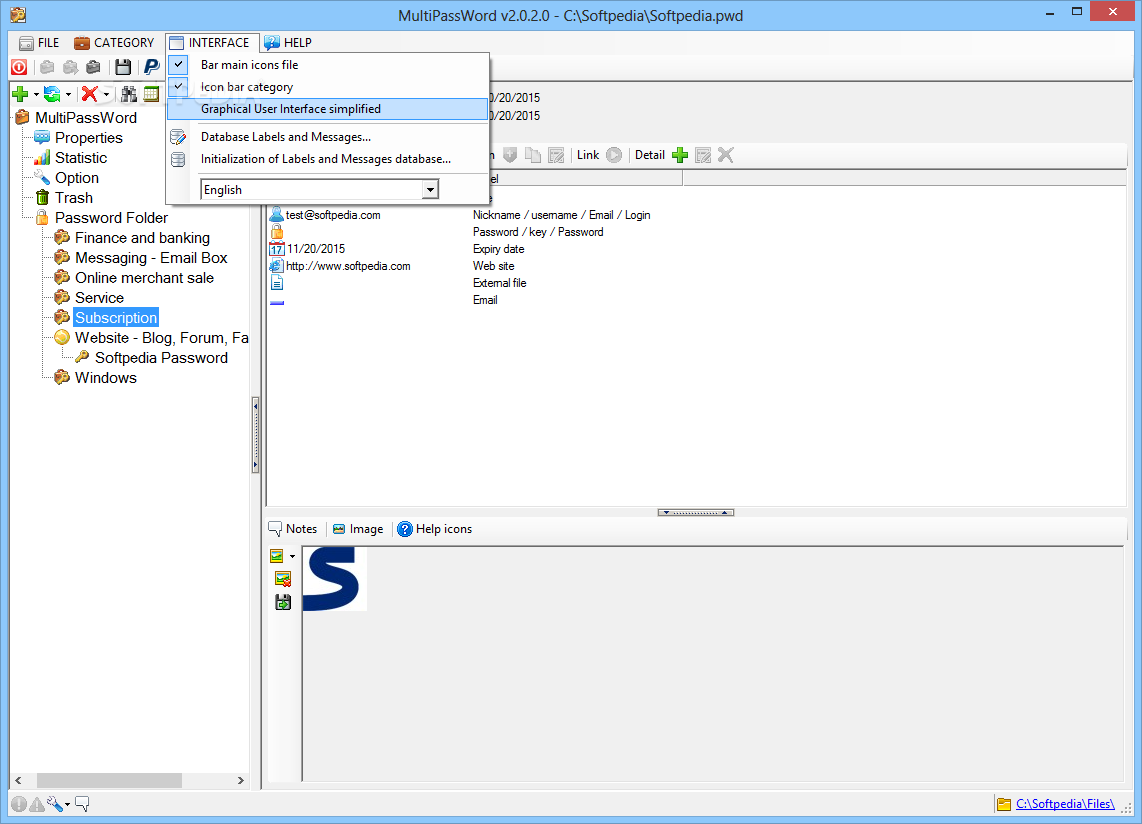This screenshot has height=824, width=1142.
Task: Click the blue-green refresh arrows icon
Action: click(x=52, y=94)
